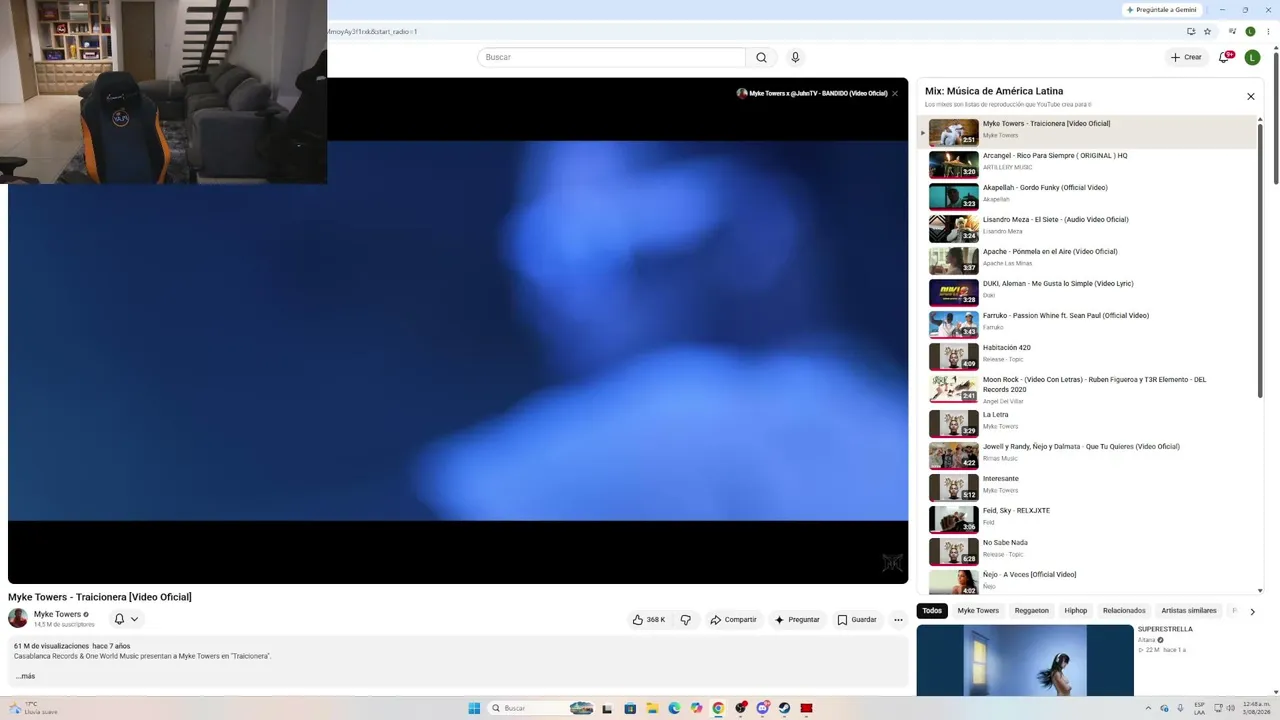Close the Mix playlist panel
This screenshot has width=1280, height=720.
coord(1250,96)
